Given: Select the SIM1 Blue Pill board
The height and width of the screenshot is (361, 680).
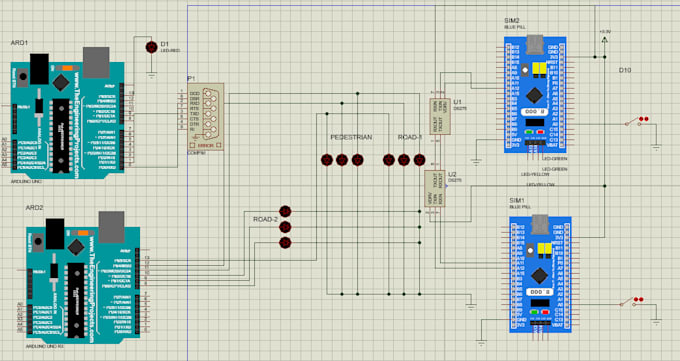Looking at the screenshot, I should [x=540, y=274].
